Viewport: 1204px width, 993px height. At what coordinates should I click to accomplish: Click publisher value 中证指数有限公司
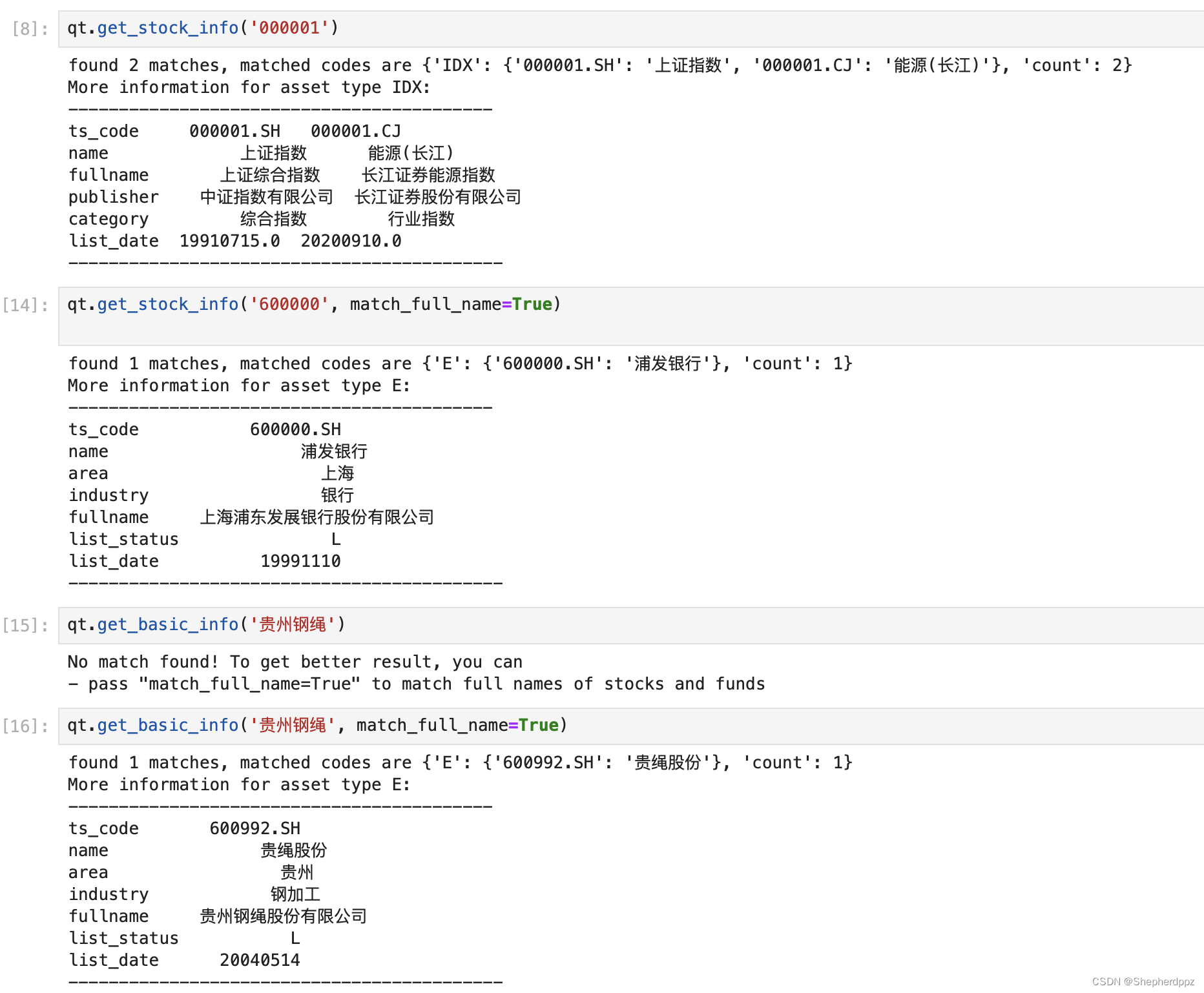click(x=266, y=198)
